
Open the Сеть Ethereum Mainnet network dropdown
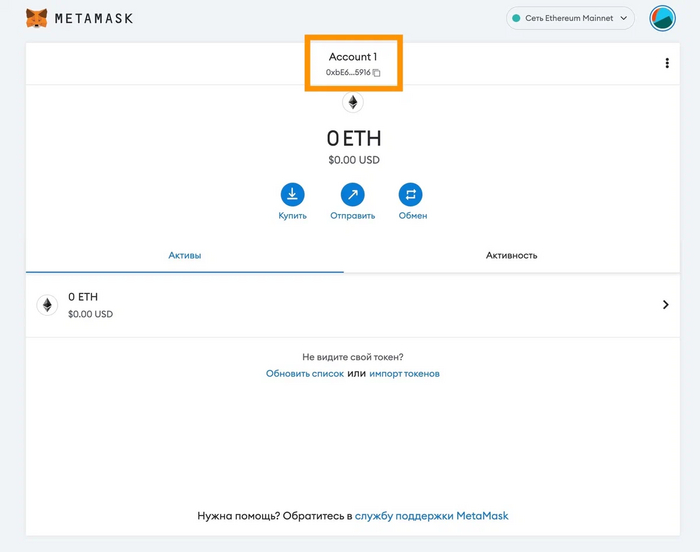pyautogui.click(x=570, y=18)
